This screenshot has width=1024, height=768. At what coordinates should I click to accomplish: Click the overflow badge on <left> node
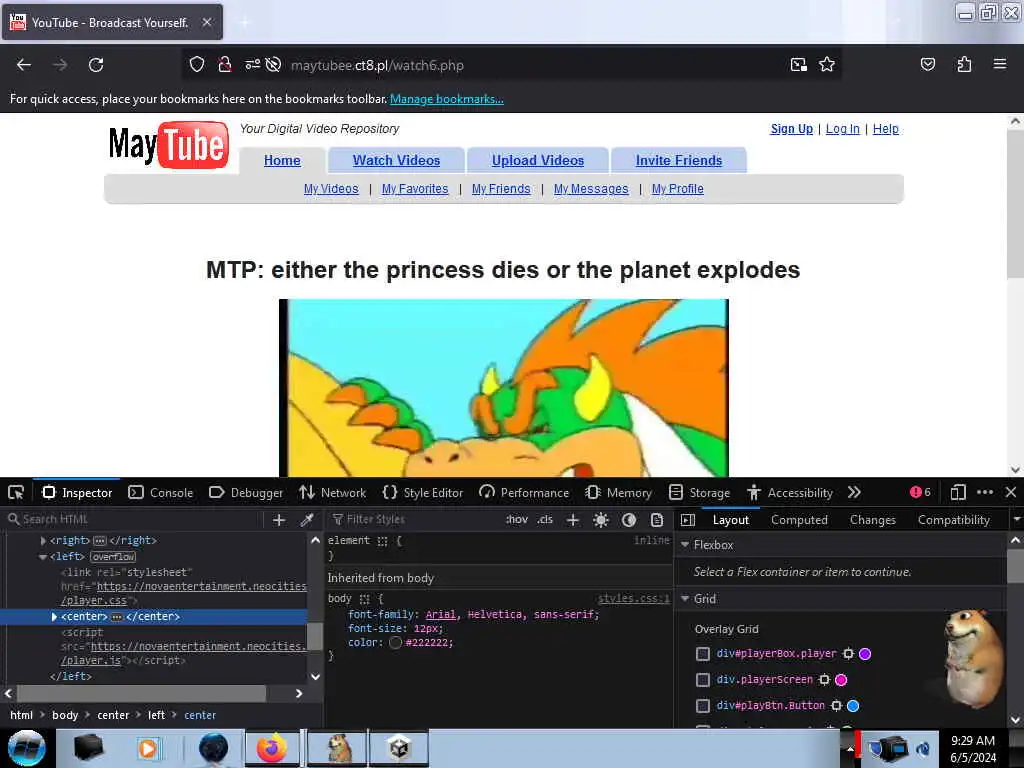(x=113, y=557)
